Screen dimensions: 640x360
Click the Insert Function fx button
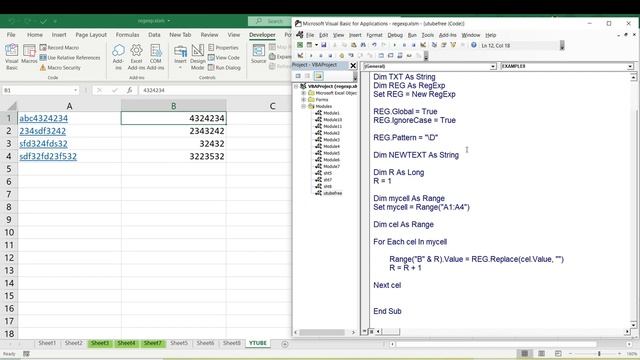point(129,90)
